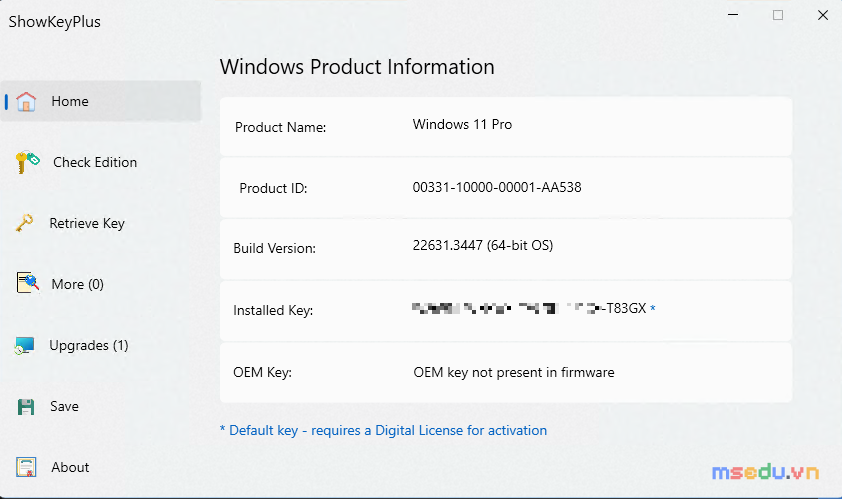Open Upgrades (1) in sidebar
Image resolution: width=842 pixels, height=499 pixels.
[89, 345]
